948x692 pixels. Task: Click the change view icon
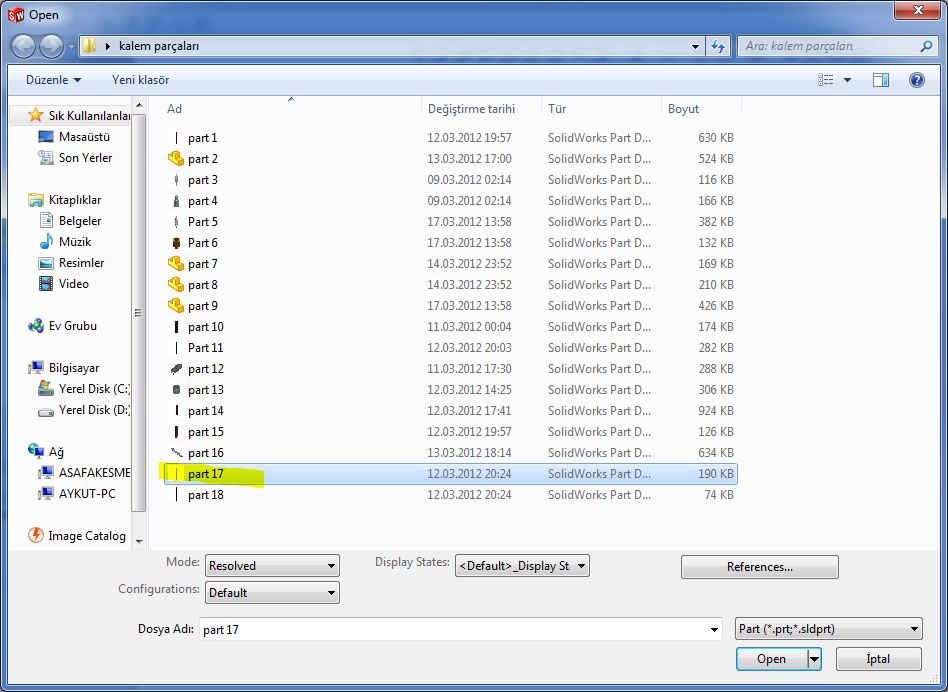coord(825,80)
